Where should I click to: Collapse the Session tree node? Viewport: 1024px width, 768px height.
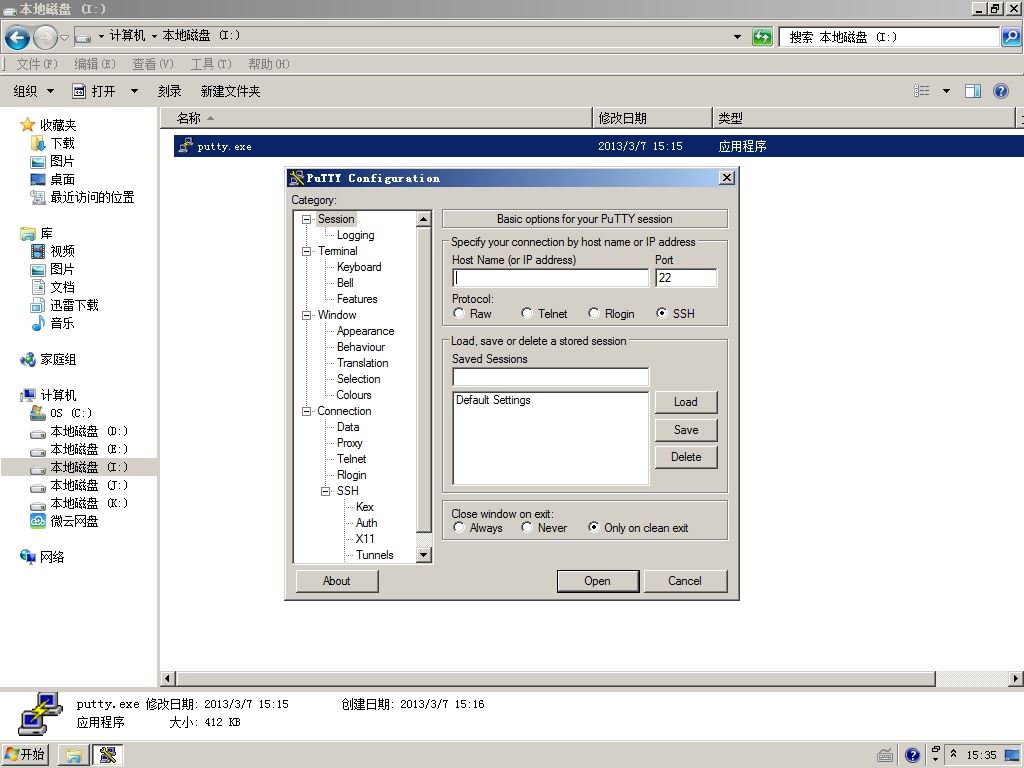(x=306, y=219)
